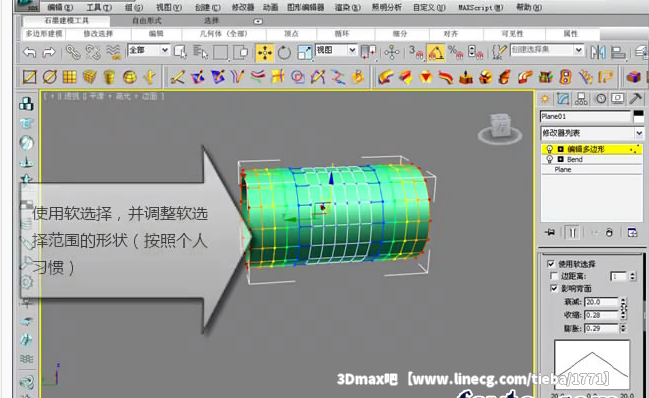Click the 衰减 value input field
Viewport: 649px width, 398px height.
601,302
